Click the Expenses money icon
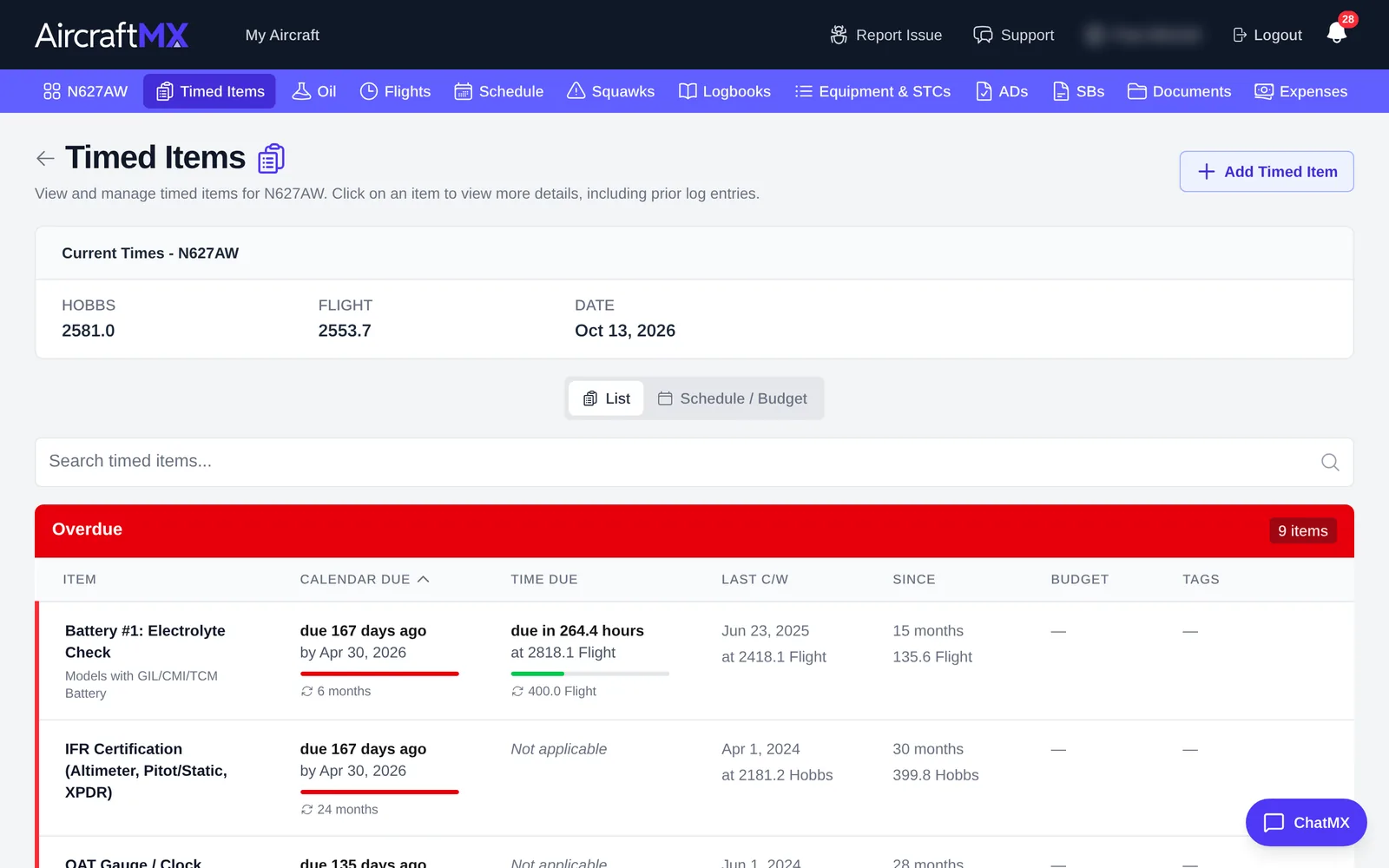The width and height of the screenshot is (1389, 868). coord(1264,91)
